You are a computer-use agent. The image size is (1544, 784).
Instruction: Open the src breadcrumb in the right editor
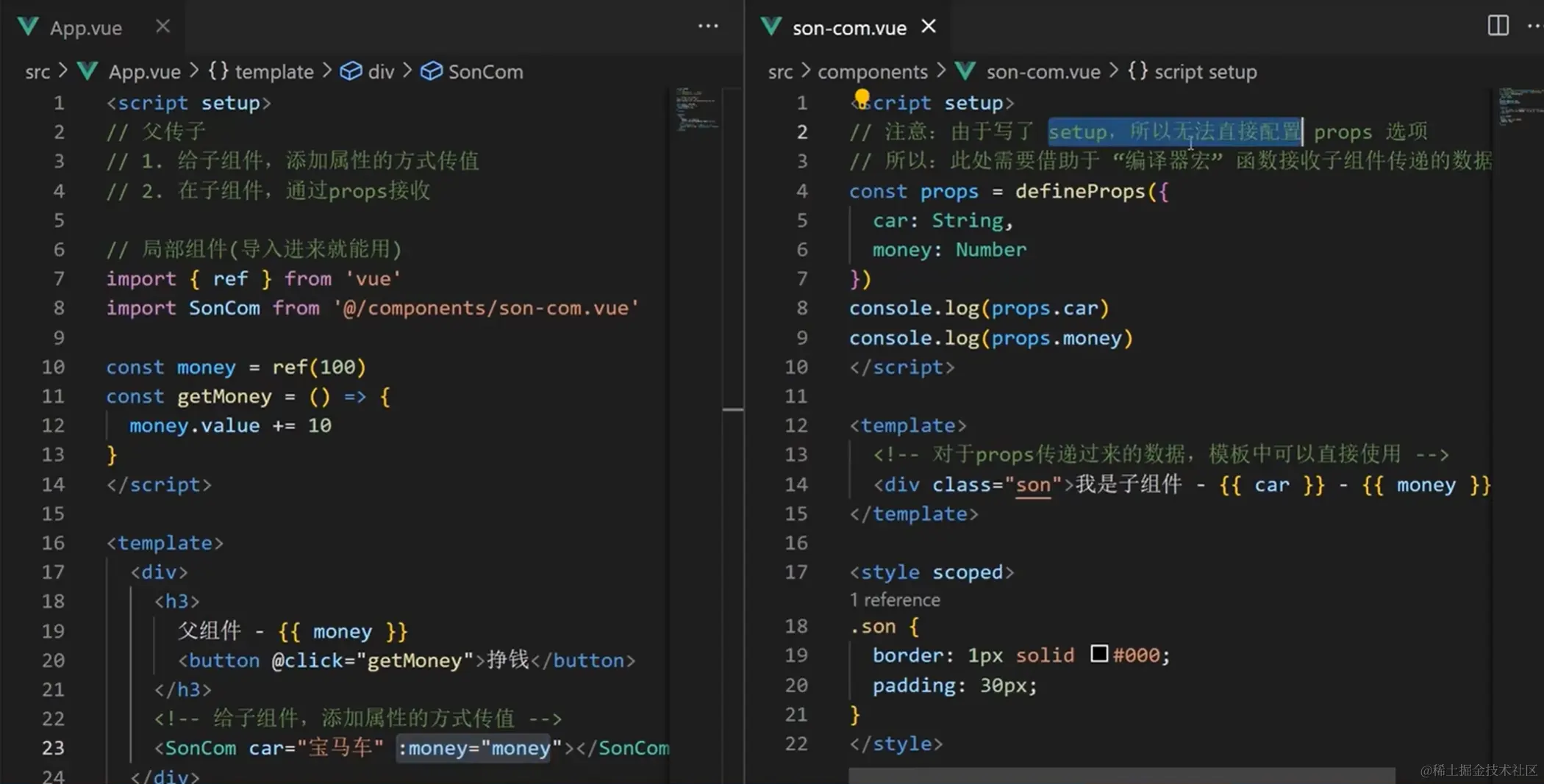(x=780, y=72)
